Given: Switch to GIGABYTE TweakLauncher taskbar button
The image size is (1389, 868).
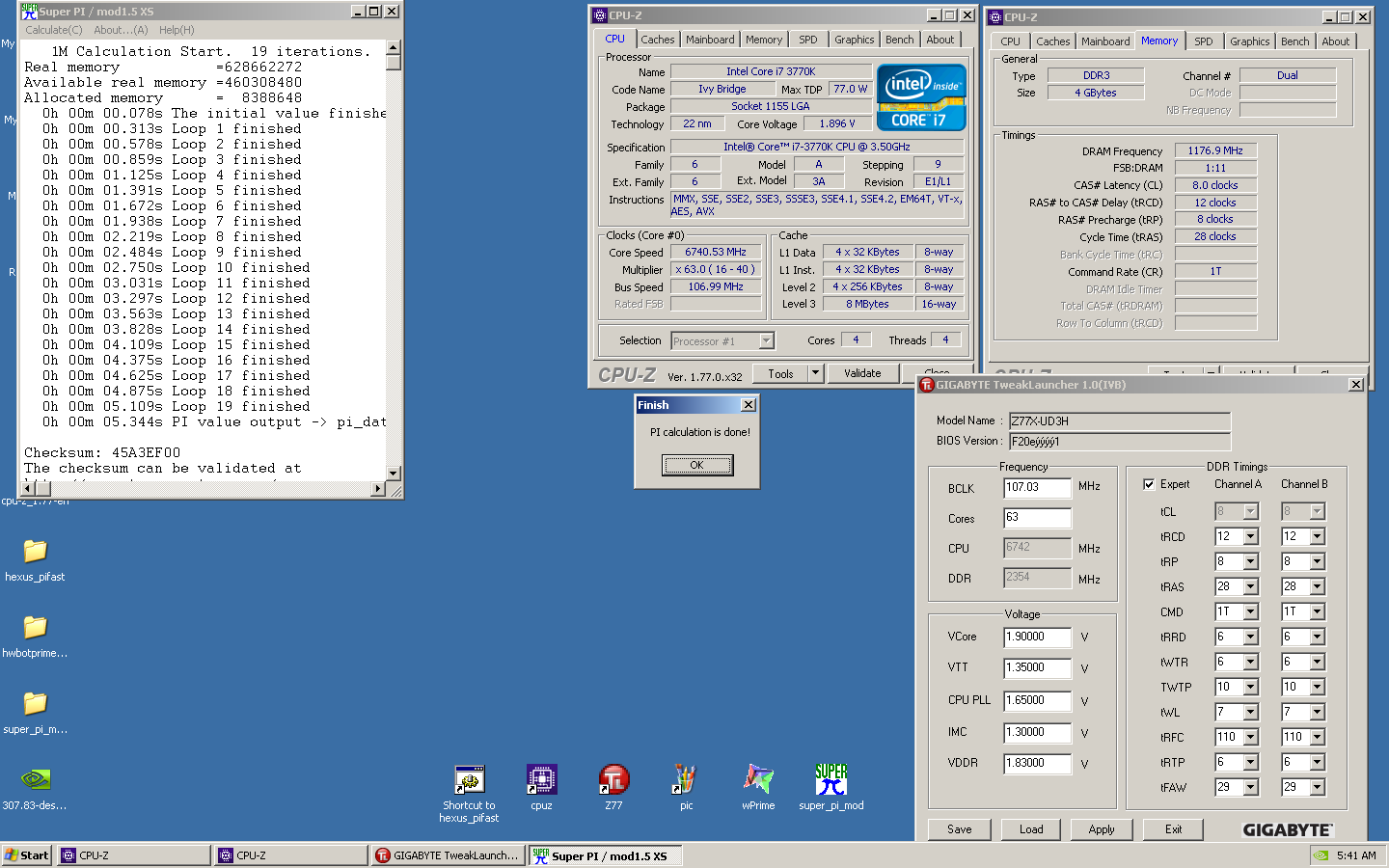Looking at the screenshot, I should [448, 855].
